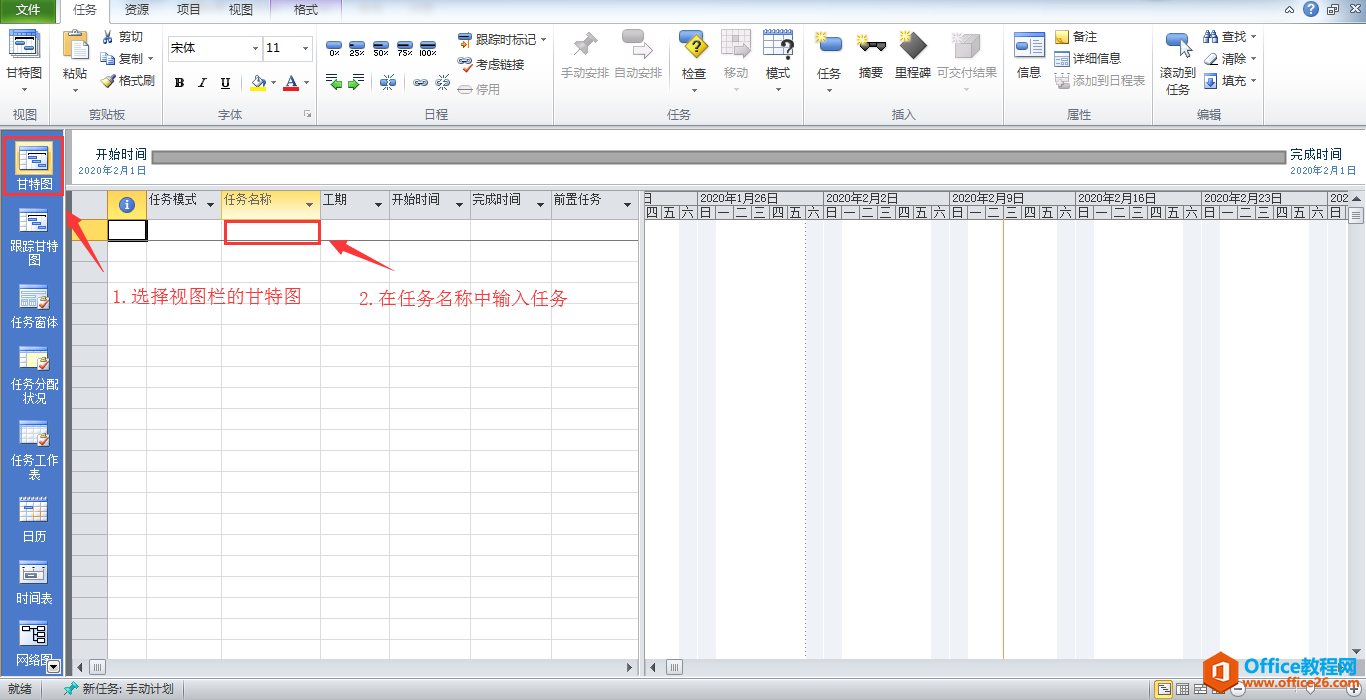The width and height of the screenshot is (1366, 700).
Task: Open task Information (信息) icon
Action: click(1029, 56)
